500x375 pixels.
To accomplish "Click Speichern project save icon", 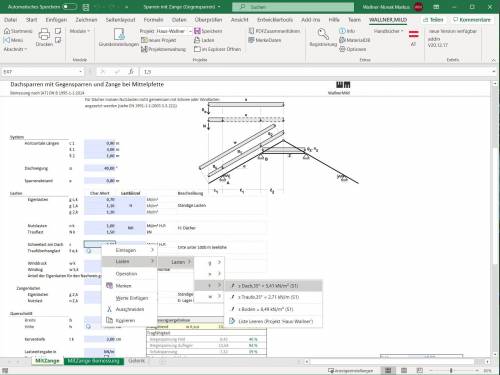I will tap(197, 31).
